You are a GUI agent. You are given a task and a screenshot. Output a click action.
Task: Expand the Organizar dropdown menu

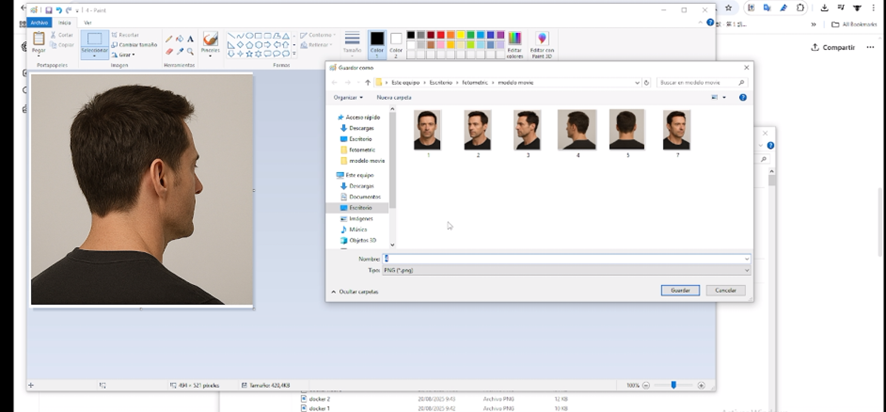[348, 98]
